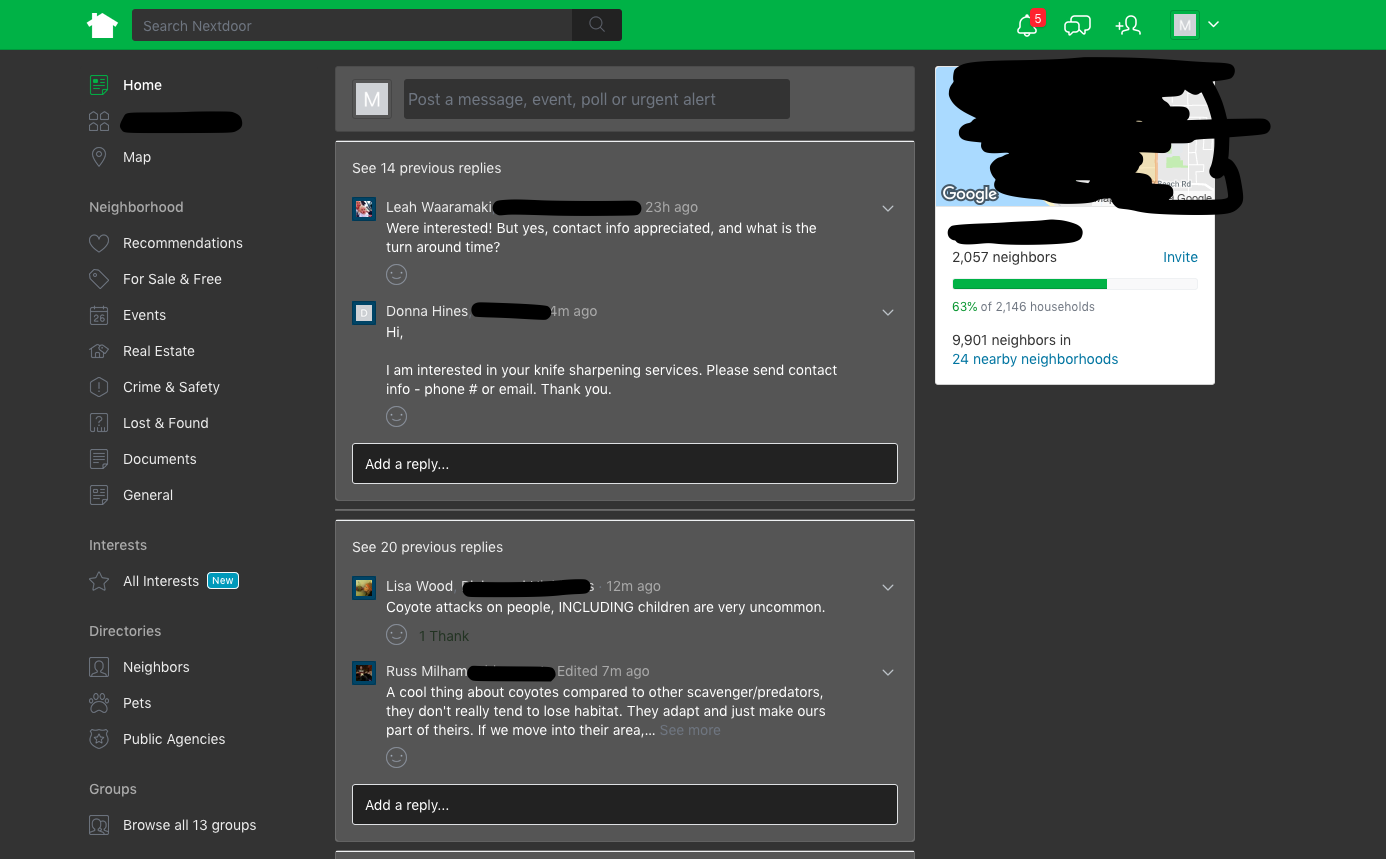Open Documents in the sidebar
Viewport: 1386px width, 859px height.
160,459
